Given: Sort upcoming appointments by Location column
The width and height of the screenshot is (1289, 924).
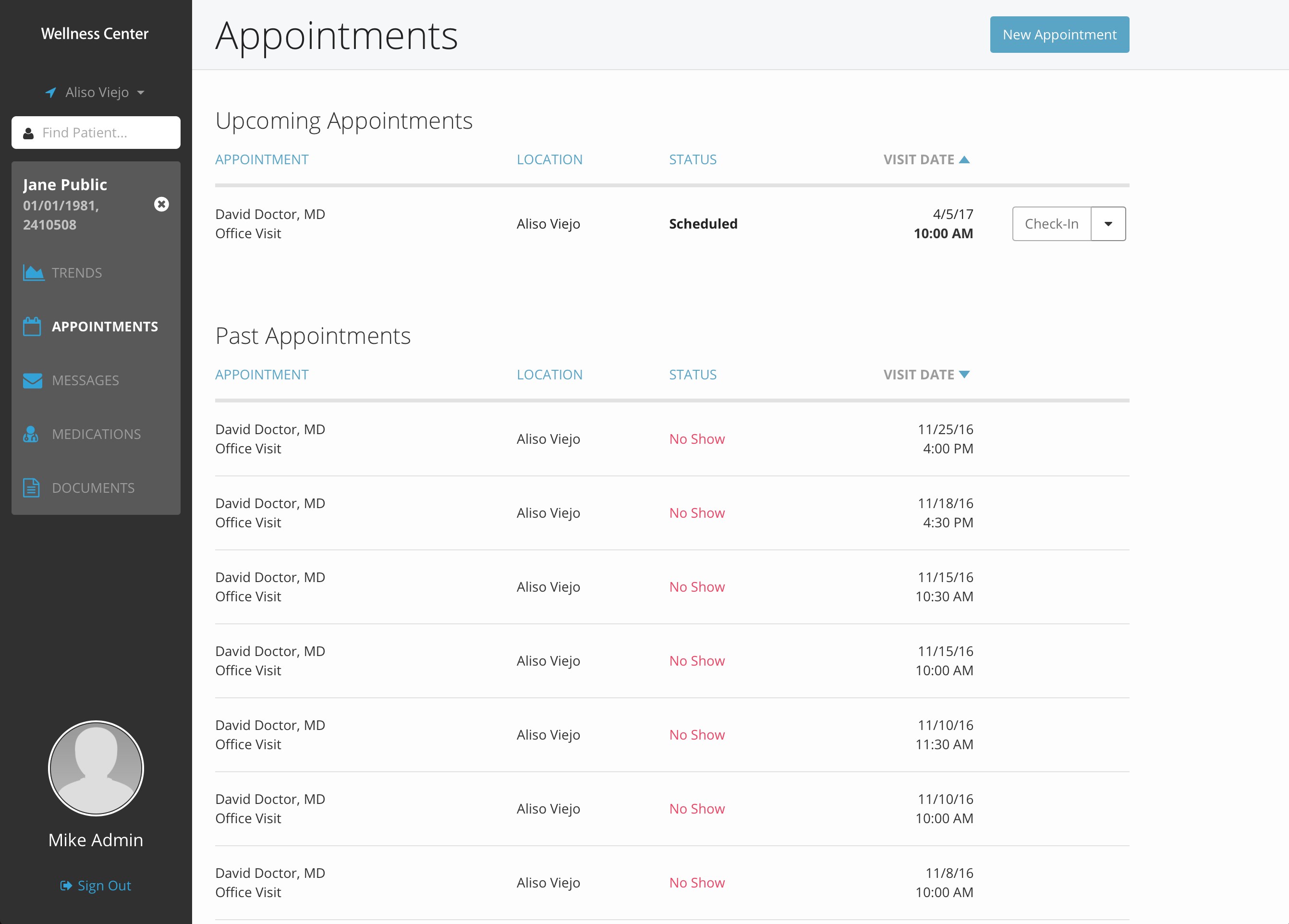Looking at the screenshot, I should click(x=549, y=159).
